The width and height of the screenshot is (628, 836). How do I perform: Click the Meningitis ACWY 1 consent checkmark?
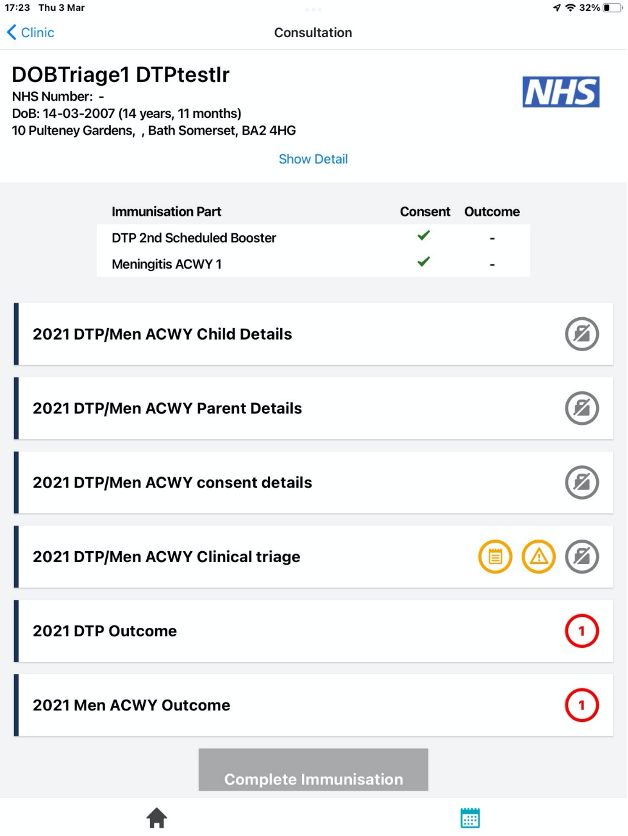(x=424, y=261)
